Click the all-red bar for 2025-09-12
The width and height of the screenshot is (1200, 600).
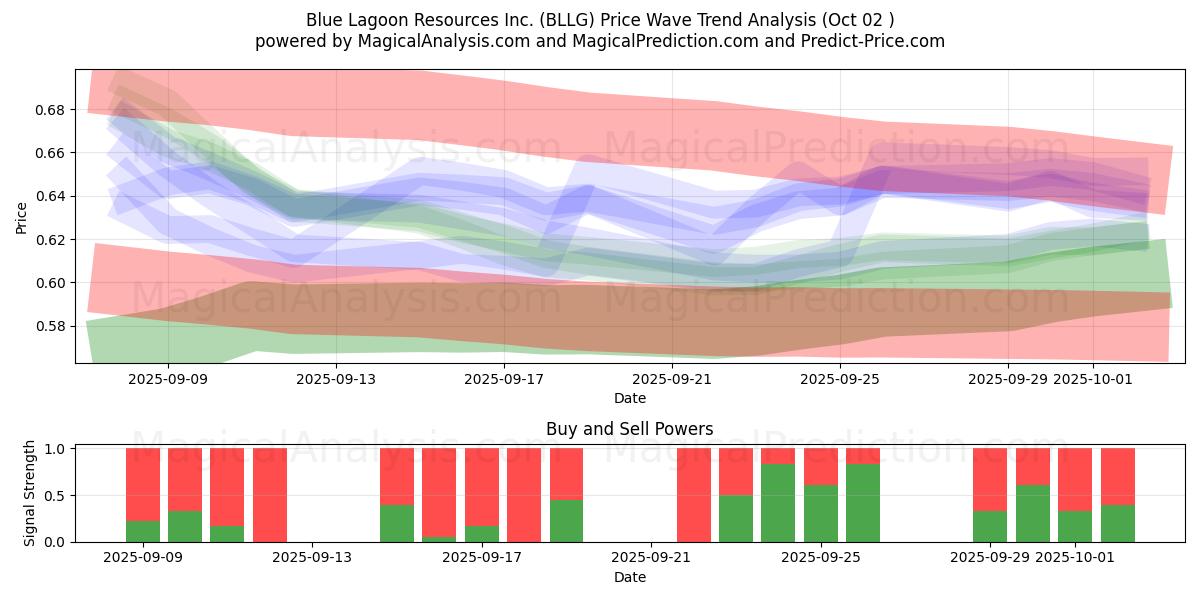coord(270,495)
